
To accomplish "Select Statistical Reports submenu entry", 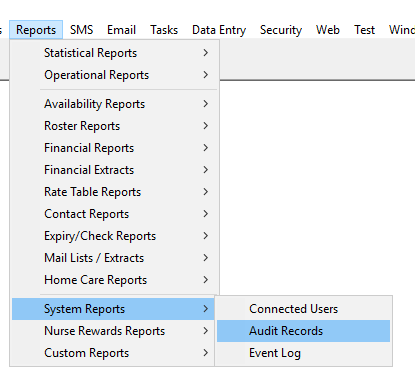I will click(x=115, y=53).
